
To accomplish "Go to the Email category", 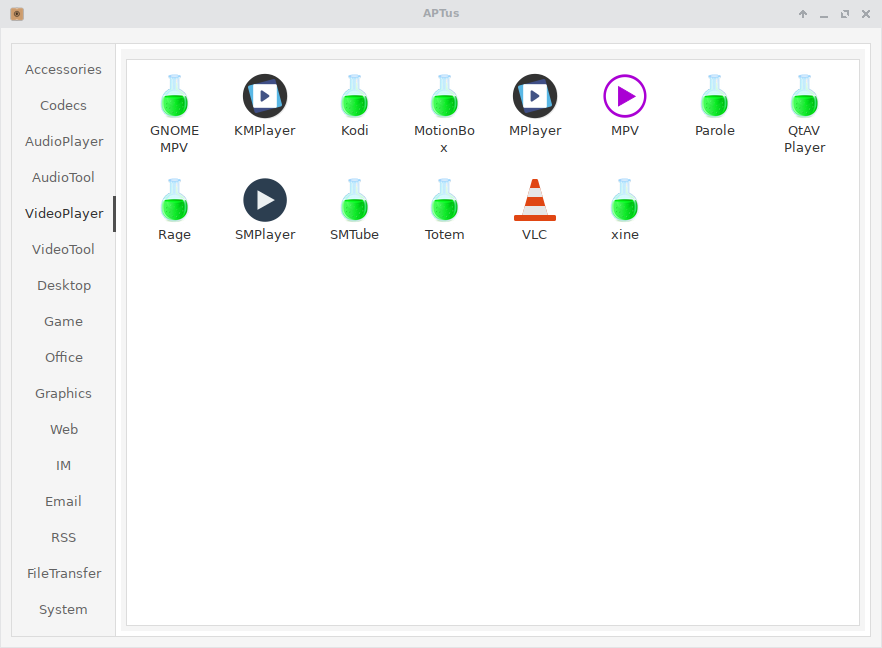I will (64, 501).
